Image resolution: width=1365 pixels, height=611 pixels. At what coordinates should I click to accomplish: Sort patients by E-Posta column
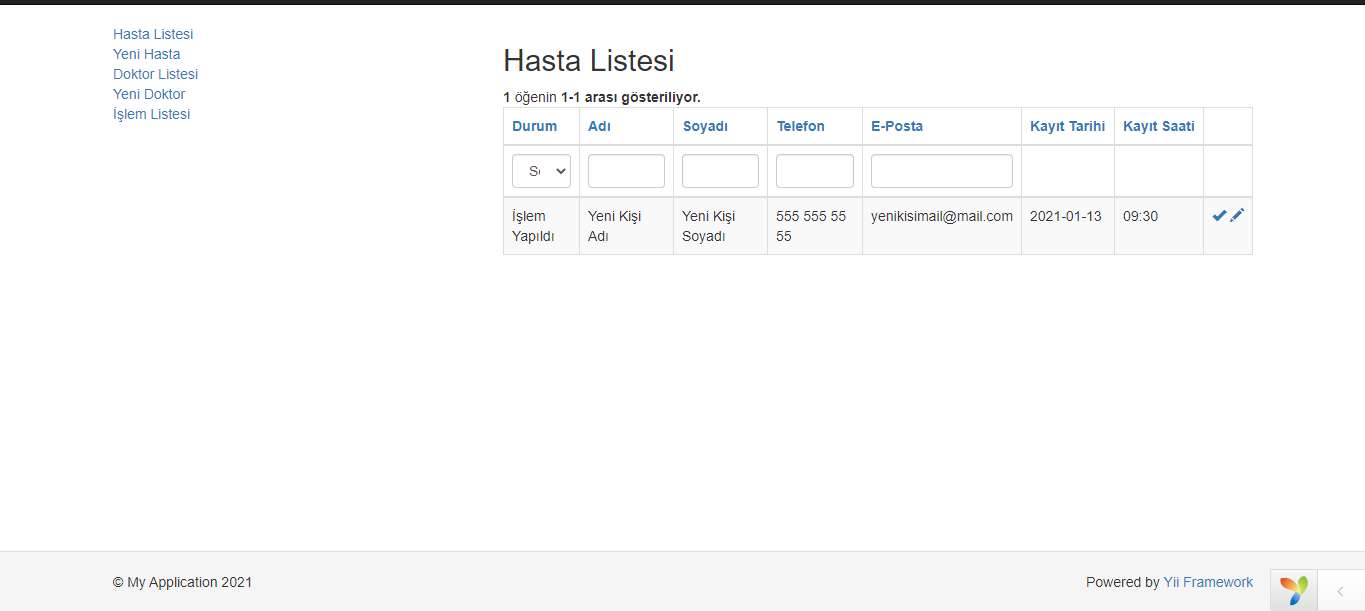click(x=896, y=126)
